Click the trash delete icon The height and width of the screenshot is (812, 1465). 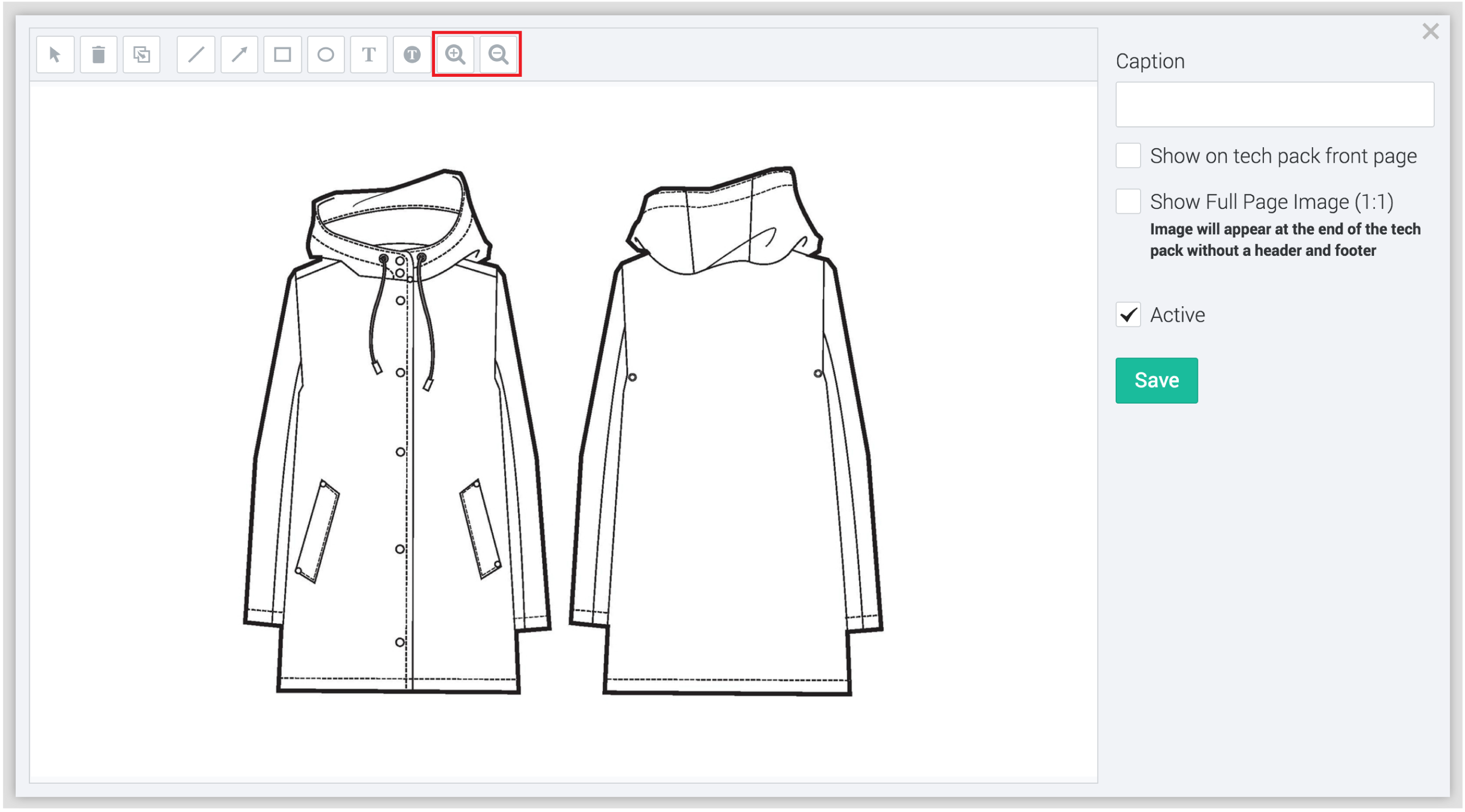click(98, 55)
